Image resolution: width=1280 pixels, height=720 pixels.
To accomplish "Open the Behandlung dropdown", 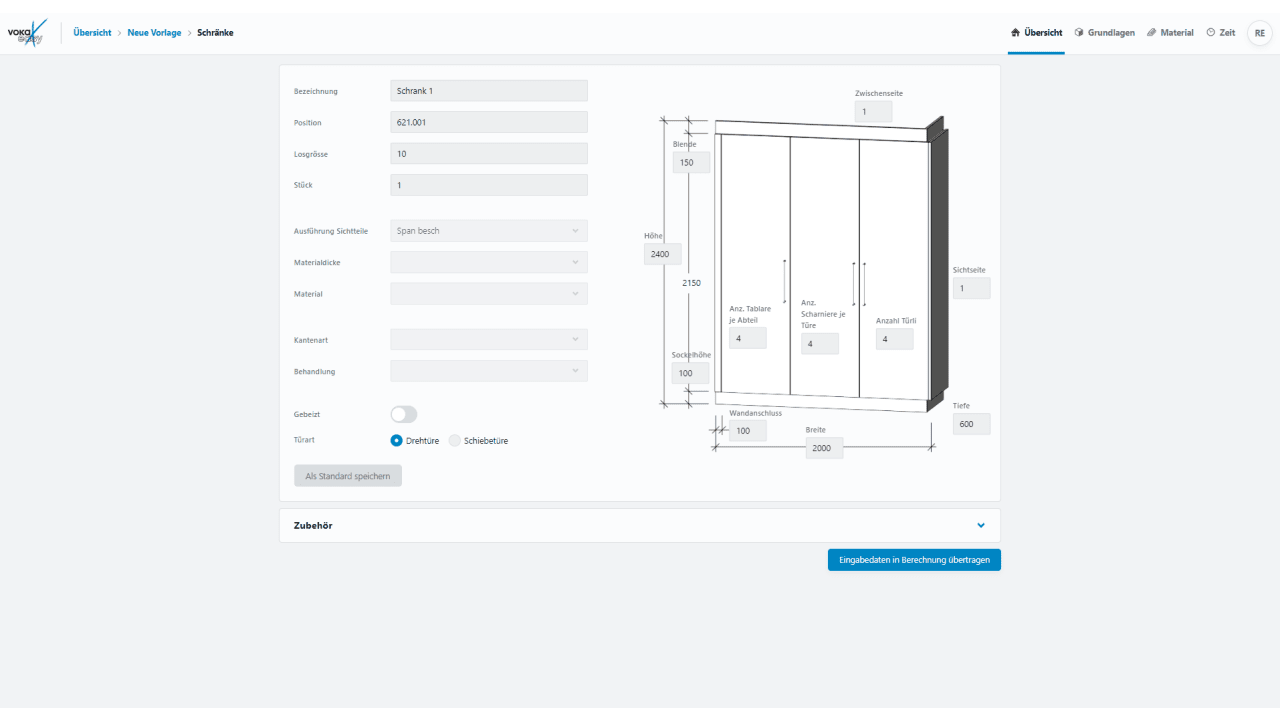I will tap(489, 371).
